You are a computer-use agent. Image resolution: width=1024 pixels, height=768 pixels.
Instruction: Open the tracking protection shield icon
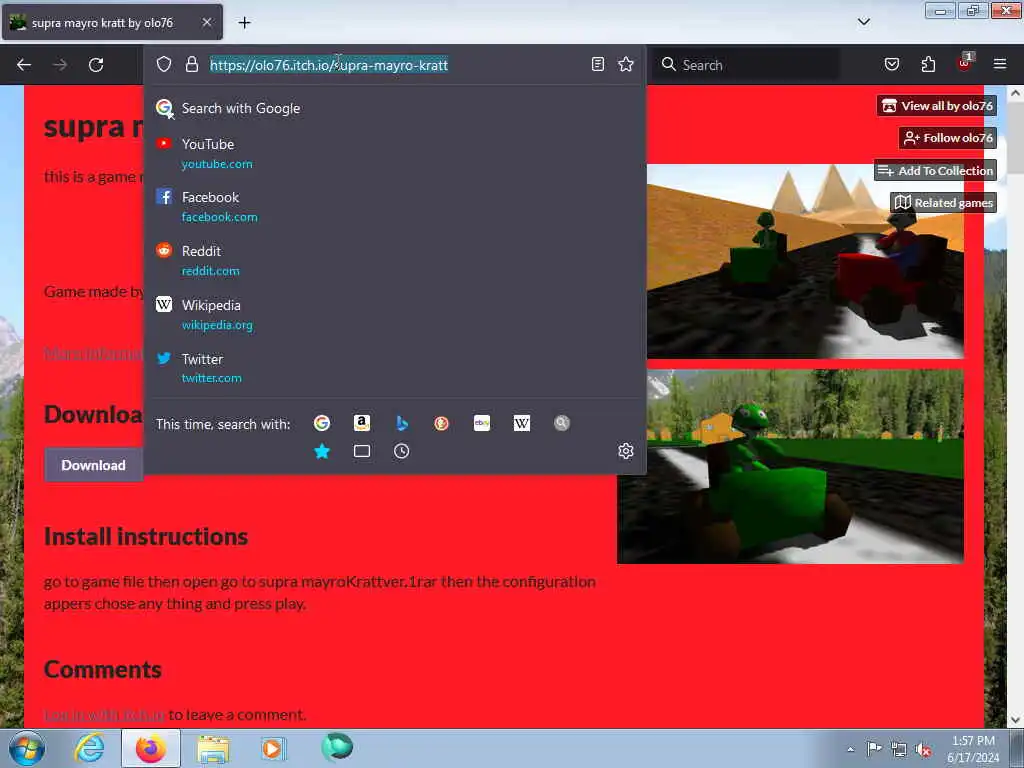164,64
